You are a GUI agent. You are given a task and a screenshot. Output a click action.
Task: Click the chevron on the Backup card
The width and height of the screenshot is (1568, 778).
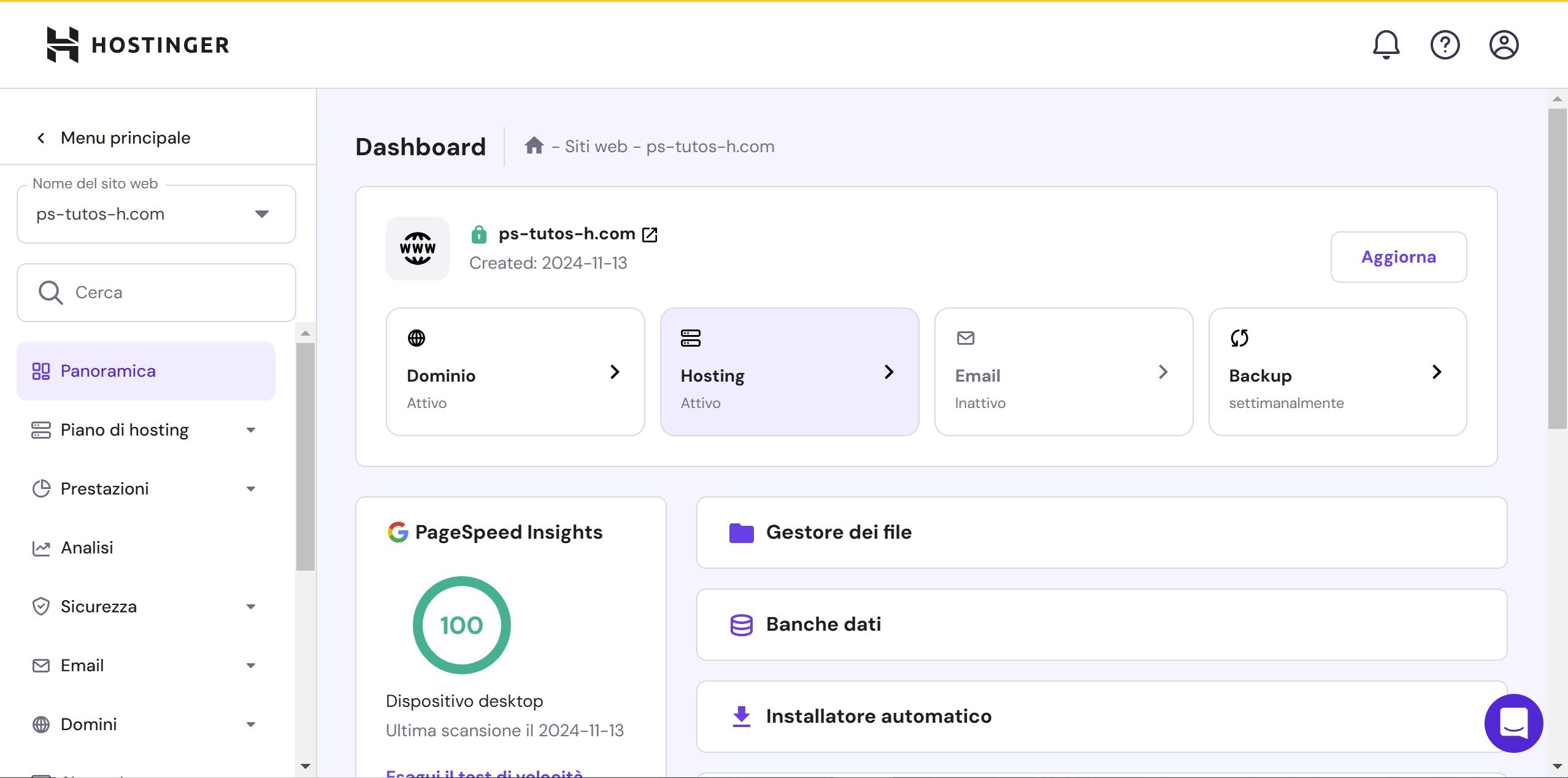pos(1437,372)
